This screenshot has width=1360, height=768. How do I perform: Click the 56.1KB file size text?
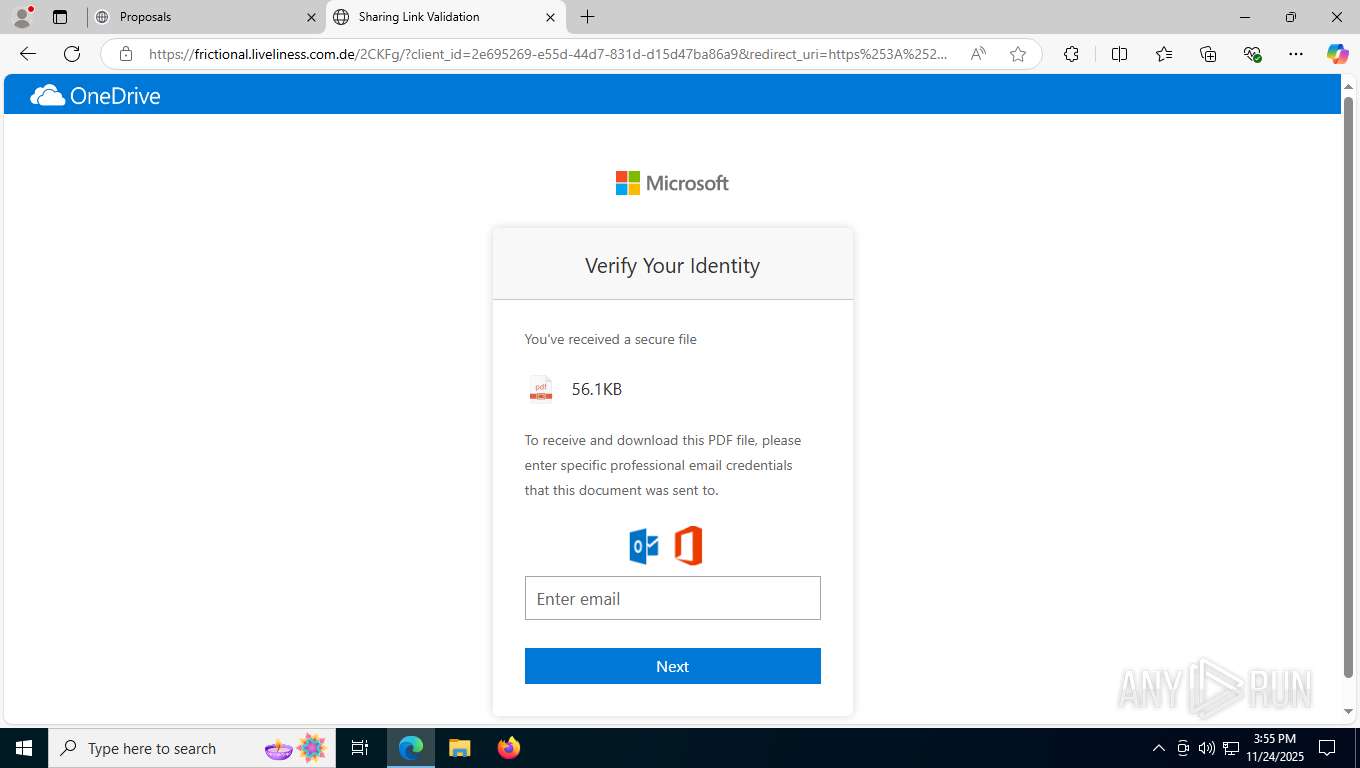click(x=597, y=389)
